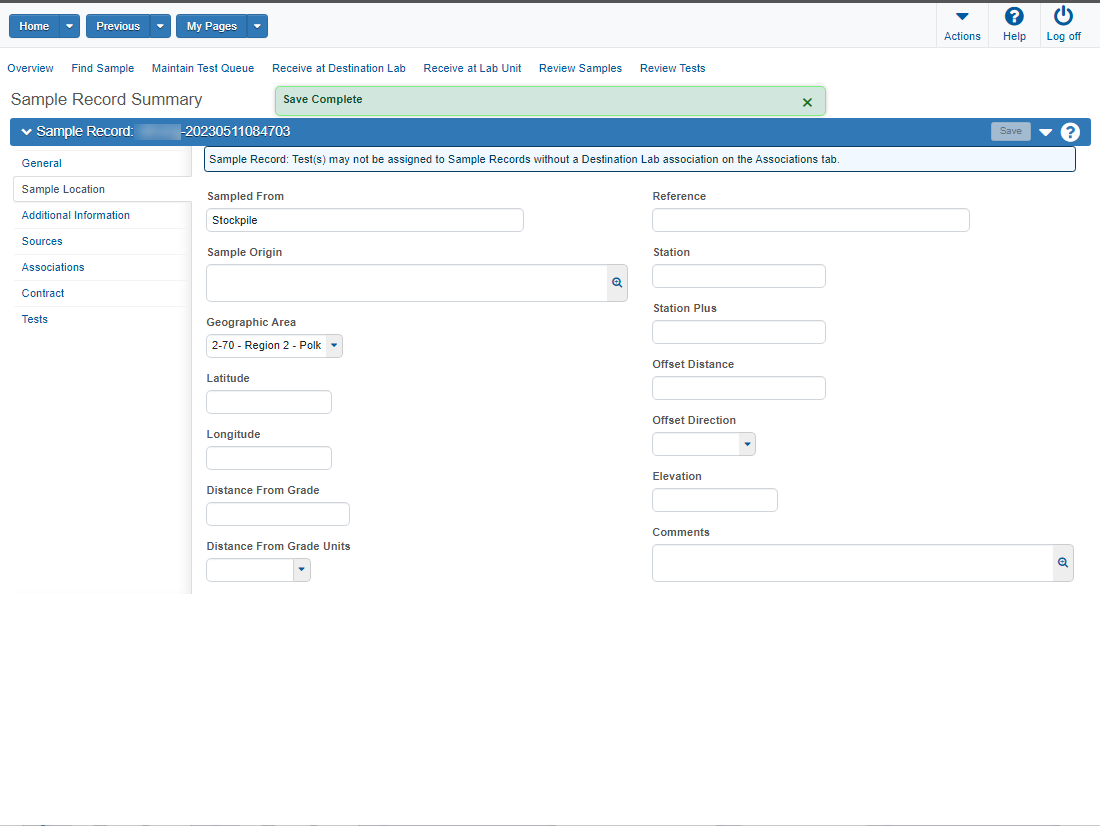This screenshot has width=1100, height=826.
Task: Dismiss the Save Complete notification
Action: tap(807, 102)
